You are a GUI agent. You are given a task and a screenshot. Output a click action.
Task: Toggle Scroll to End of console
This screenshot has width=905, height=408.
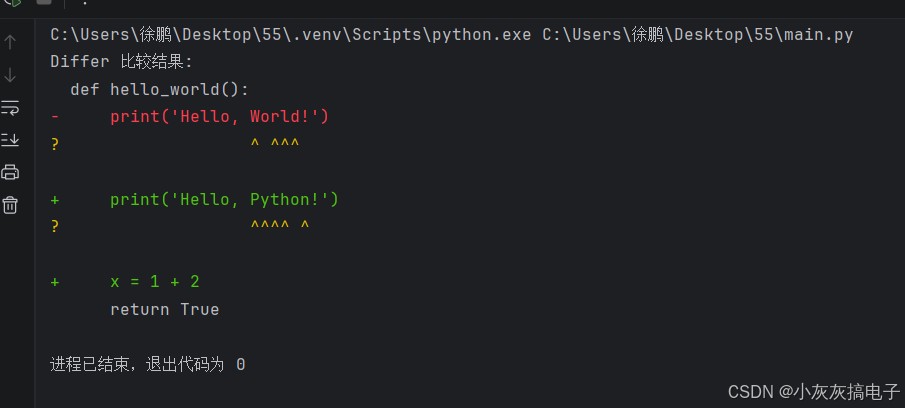(x=10, y=139)
